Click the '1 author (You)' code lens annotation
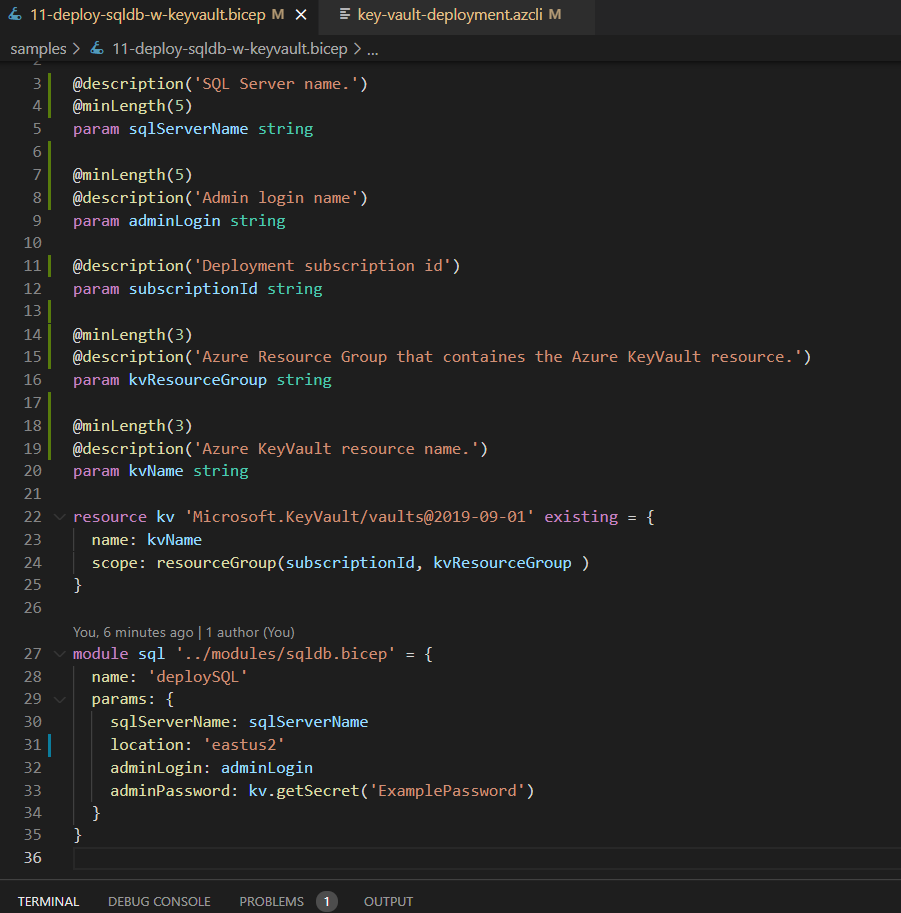Viewport: 901px width, 913px height. tap(250, 632)
